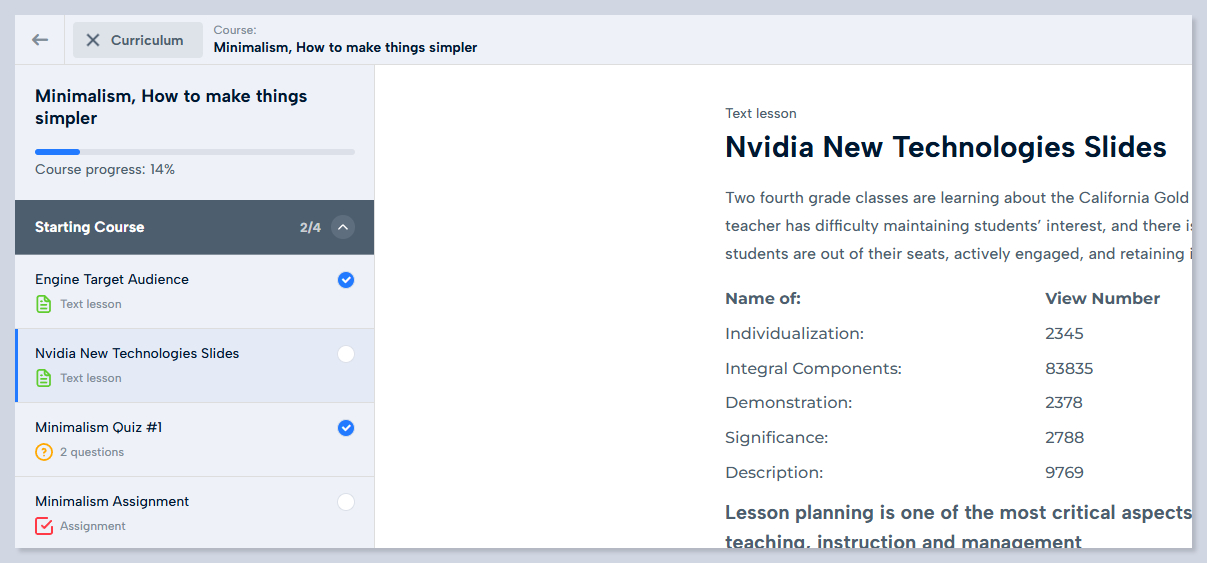Screen dimensions: 1207x563
Task: Click the Nvidia lesson green document icon
Action: point(44,378)
